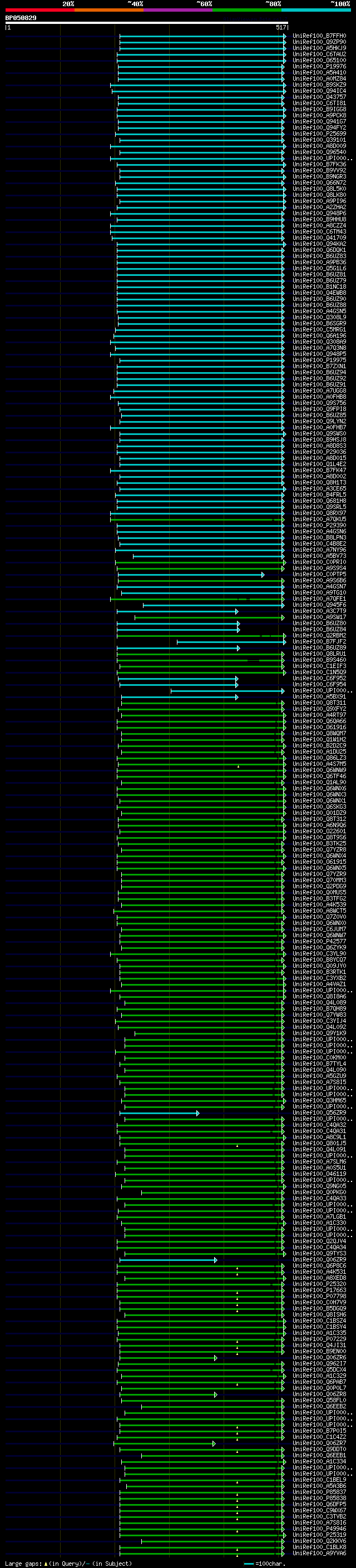Screen dimensions: 356x1568
Task: Click the white query sequence bar
Action: (x=146, y=22)
